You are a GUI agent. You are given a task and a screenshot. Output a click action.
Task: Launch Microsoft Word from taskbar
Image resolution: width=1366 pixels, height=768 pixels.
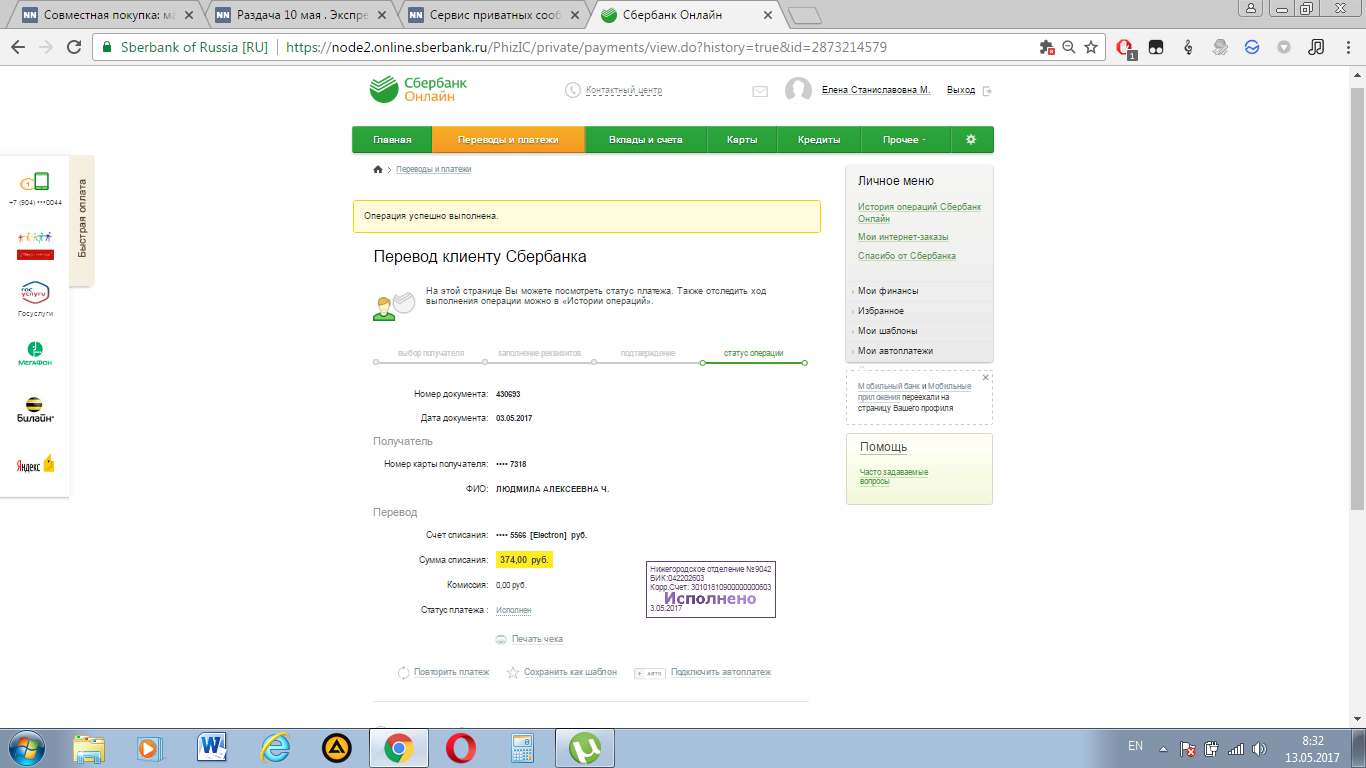[x=212, y=747]
